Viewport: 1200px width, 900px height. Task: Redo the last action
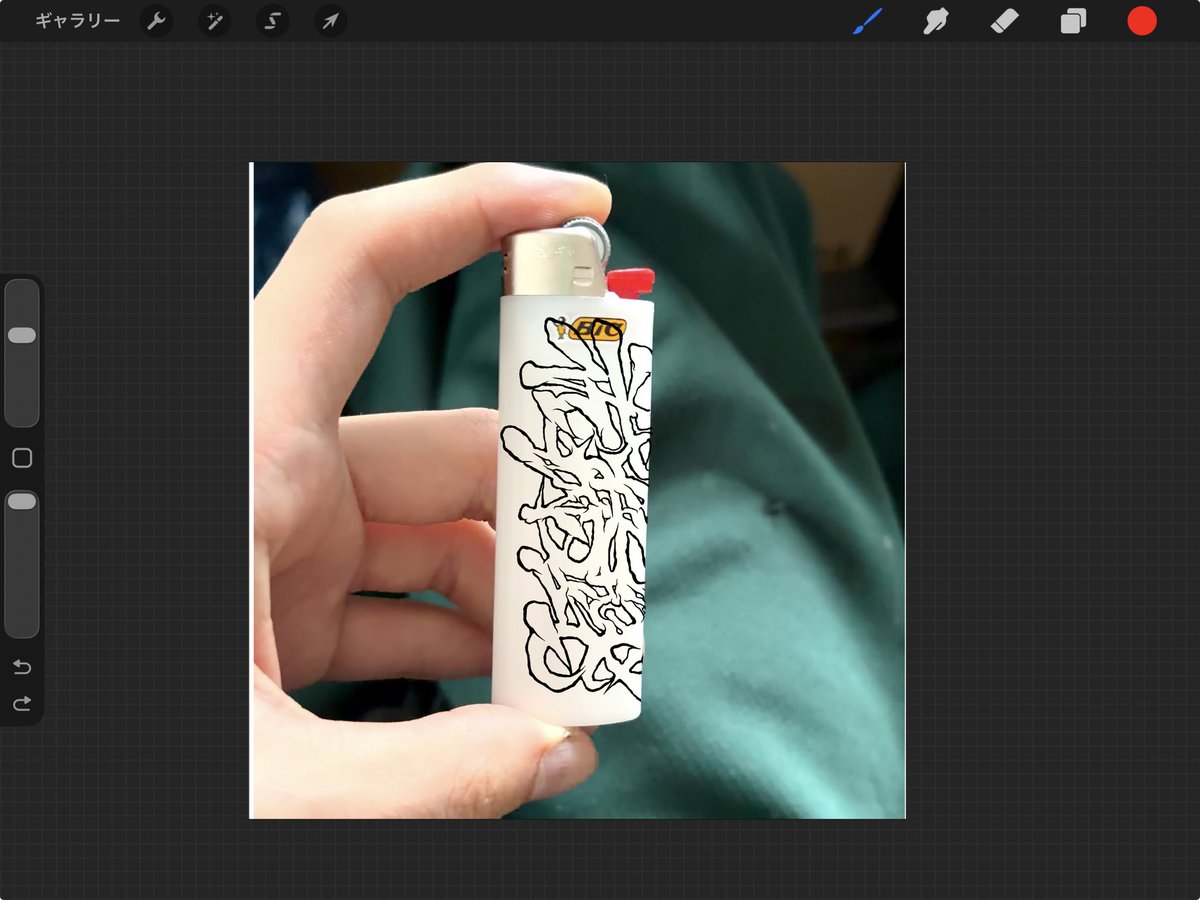coord(22,704)
